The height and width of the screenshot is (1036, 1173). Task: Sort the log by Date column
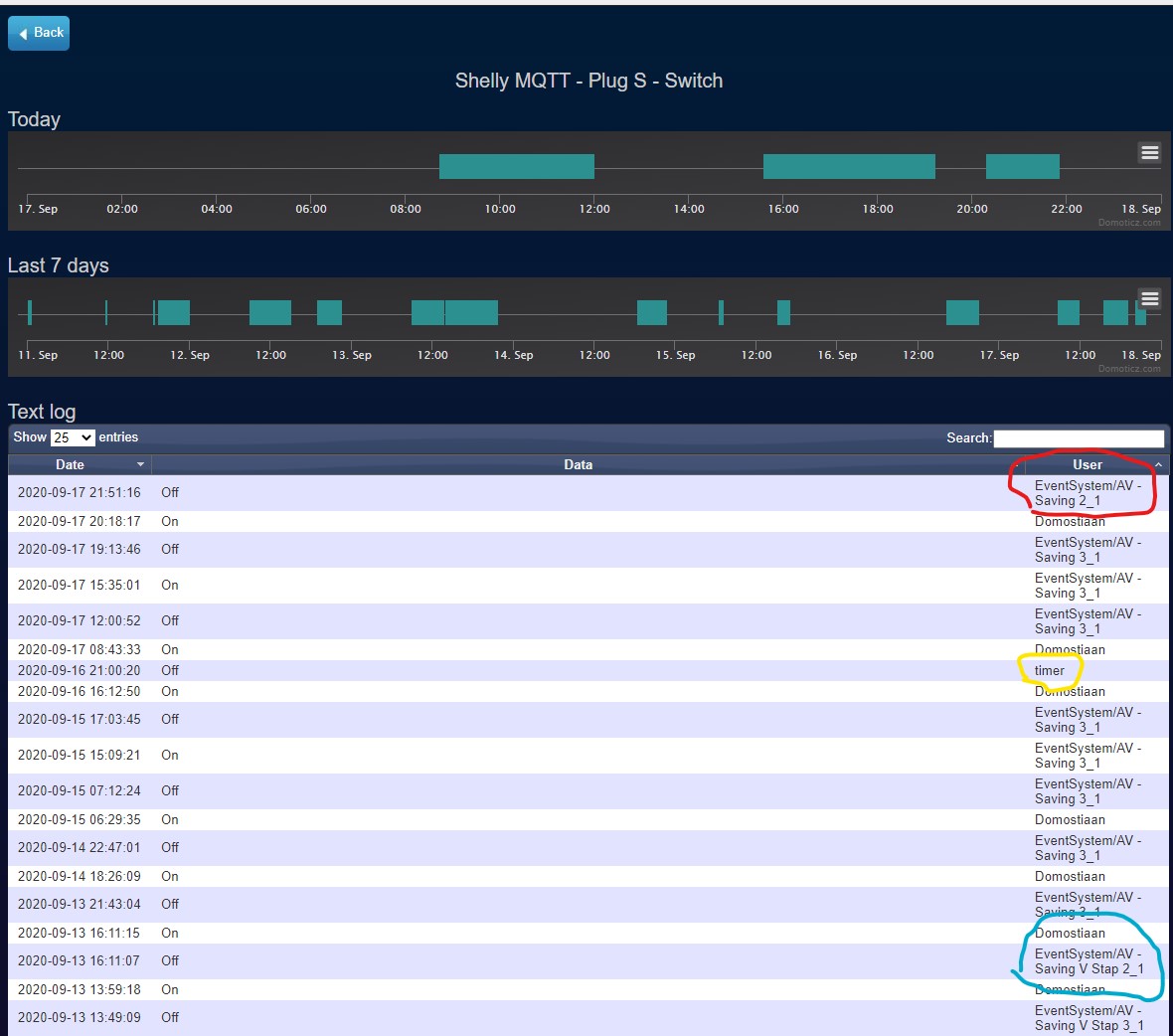pyautogui.click(x=80, y=464)
